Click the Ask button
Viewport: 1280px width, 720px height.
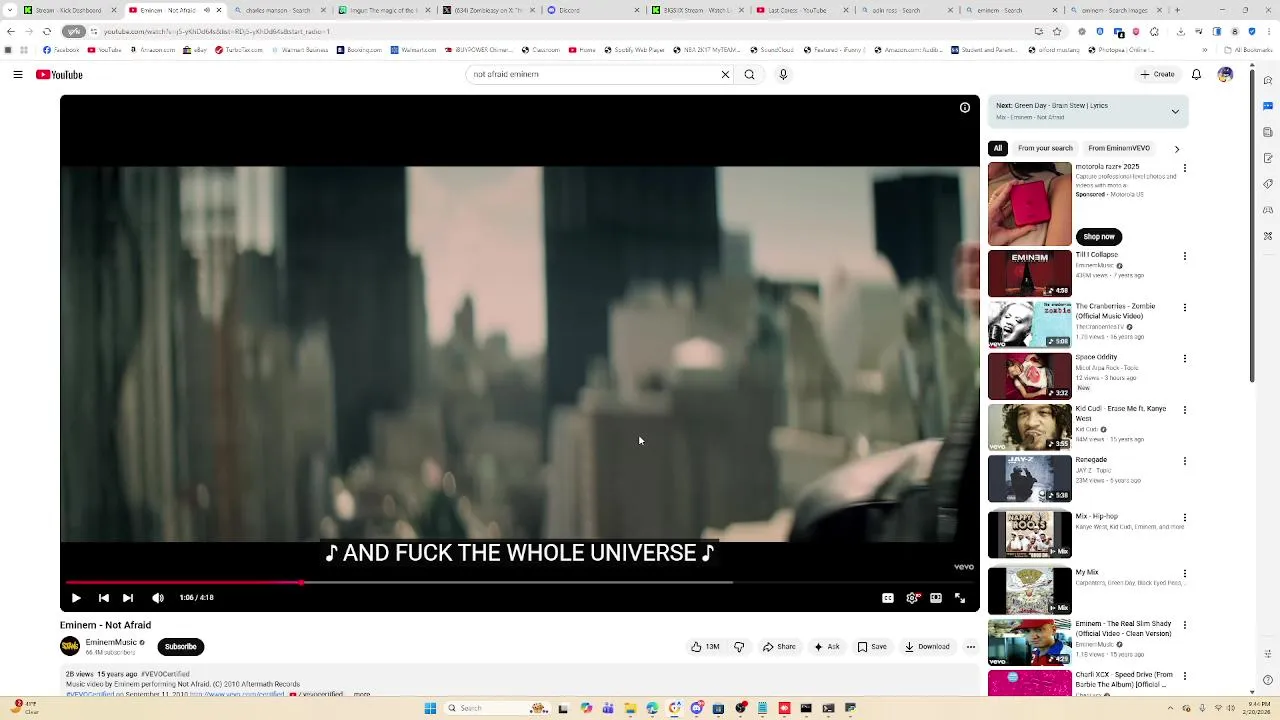(x=826, y=647)
